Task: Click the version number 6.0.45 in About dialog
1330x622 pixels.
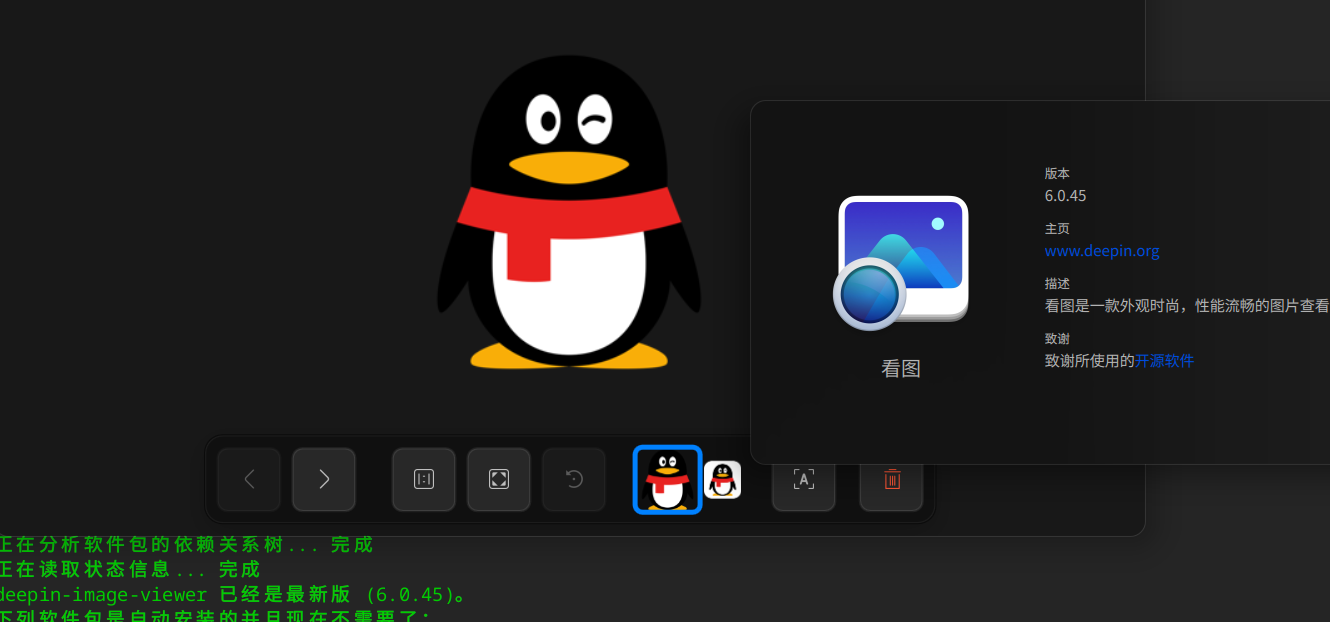Action: [1066, 196]
